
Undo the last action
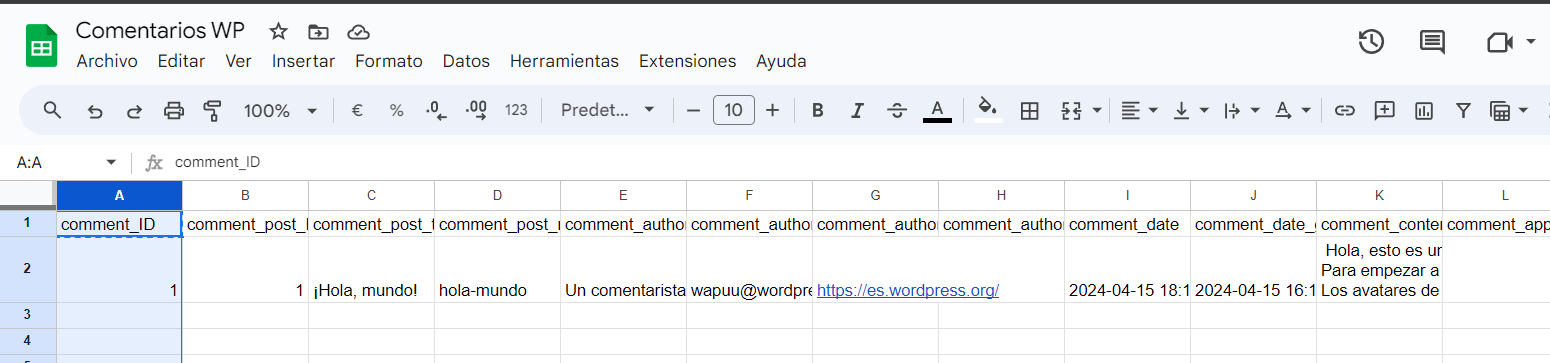coord(95,110)
